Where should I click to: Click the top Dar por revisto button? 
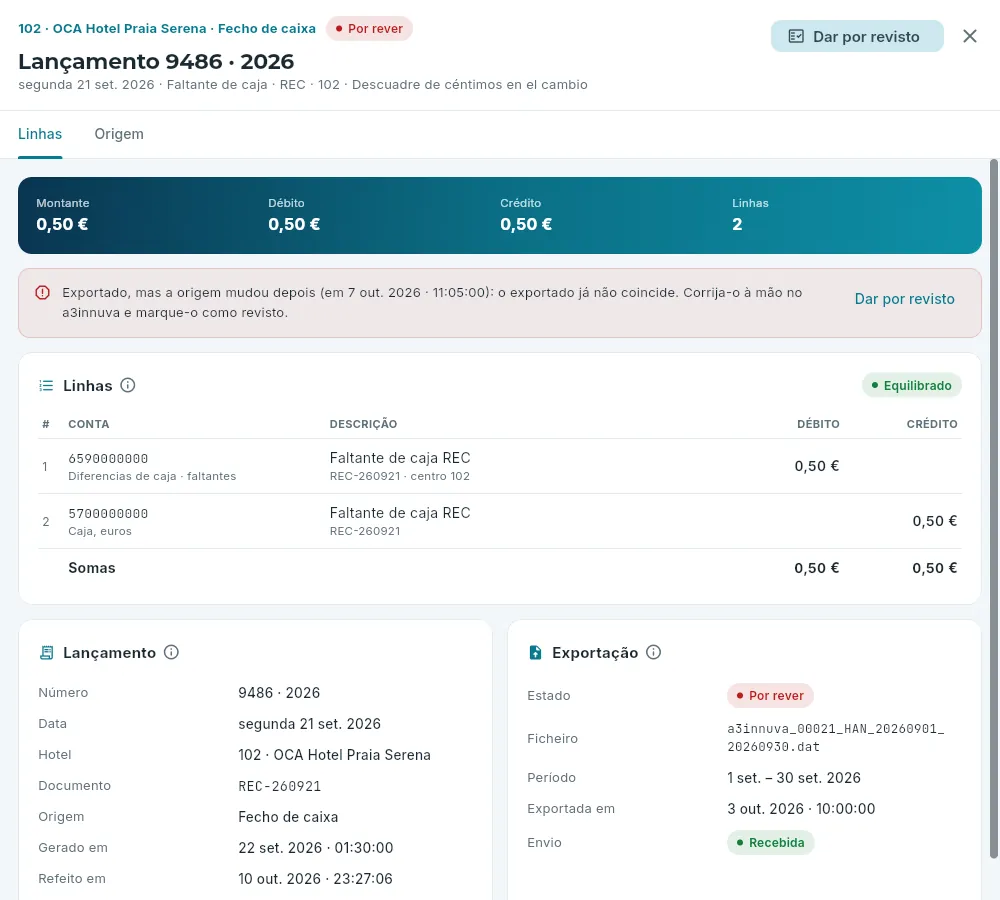pos(857,36)
